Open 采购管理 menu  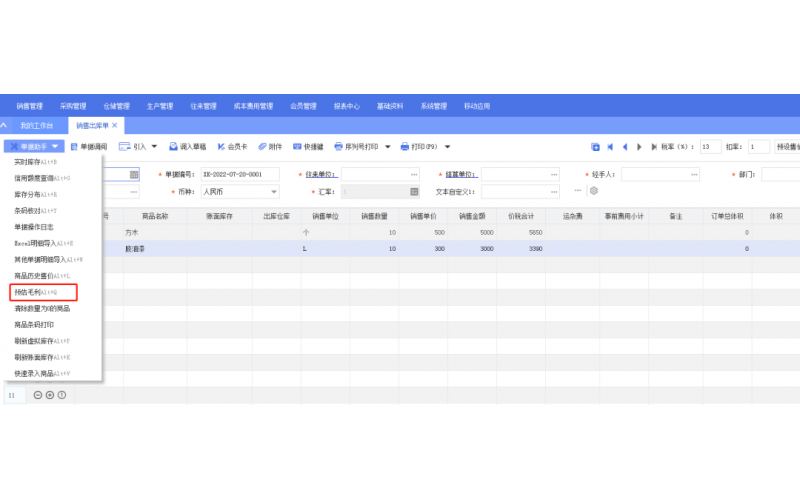click(73, 106)
